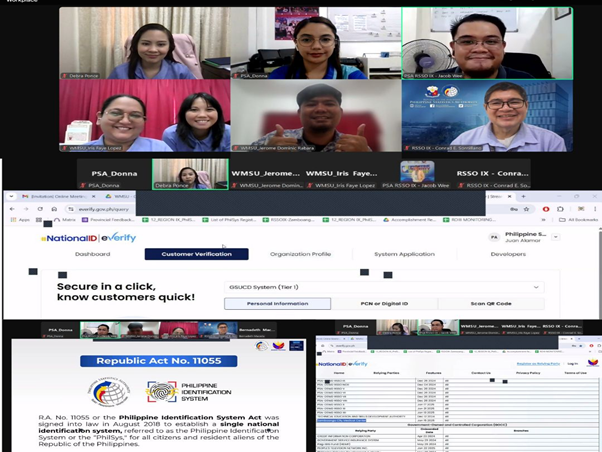The width and height of the screenshot is (602, 452).
Task: Go back in the eVerify browser window
Action: [x=12, y=209]
